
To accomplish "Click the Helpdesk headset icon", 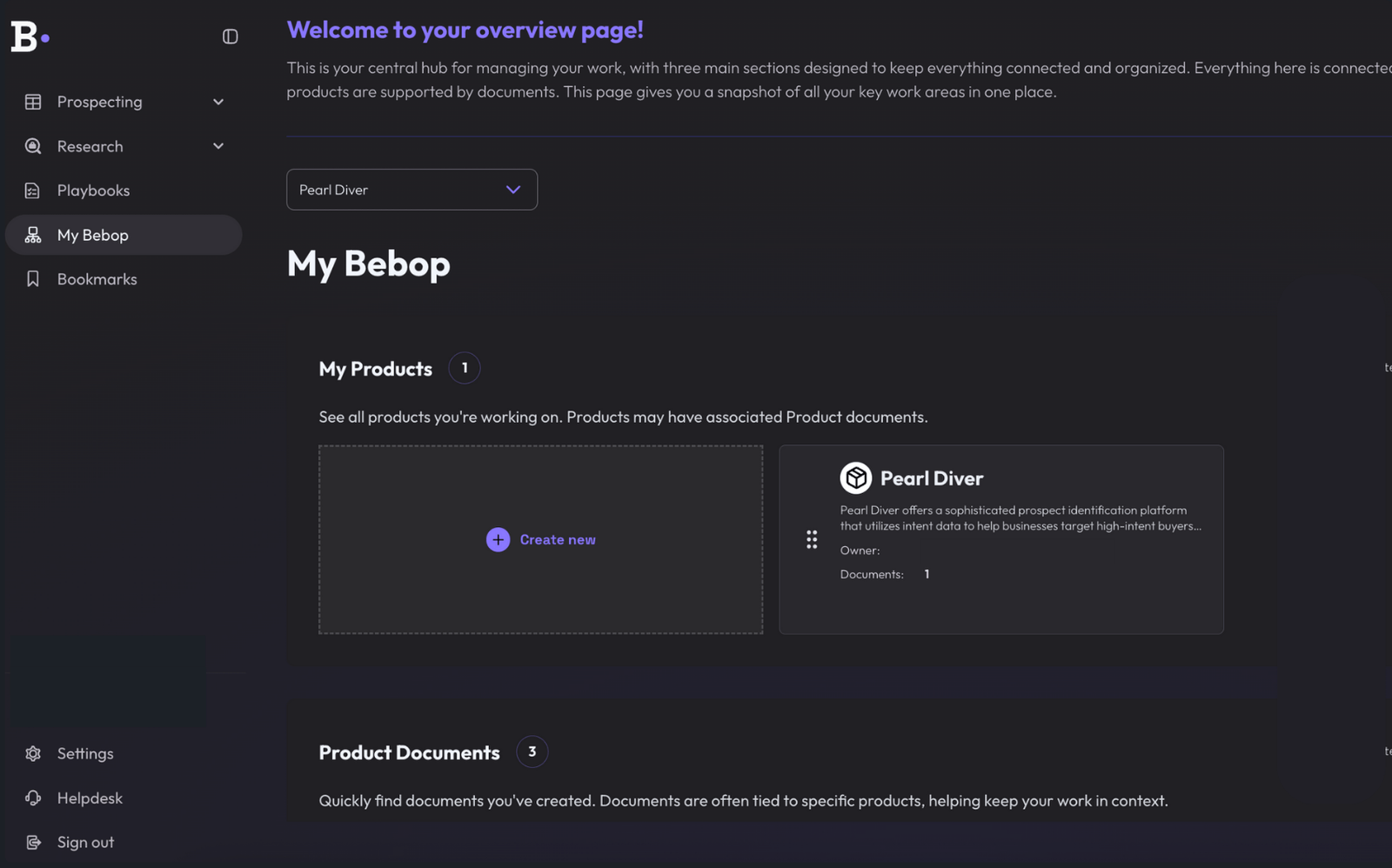I will 33,798.
